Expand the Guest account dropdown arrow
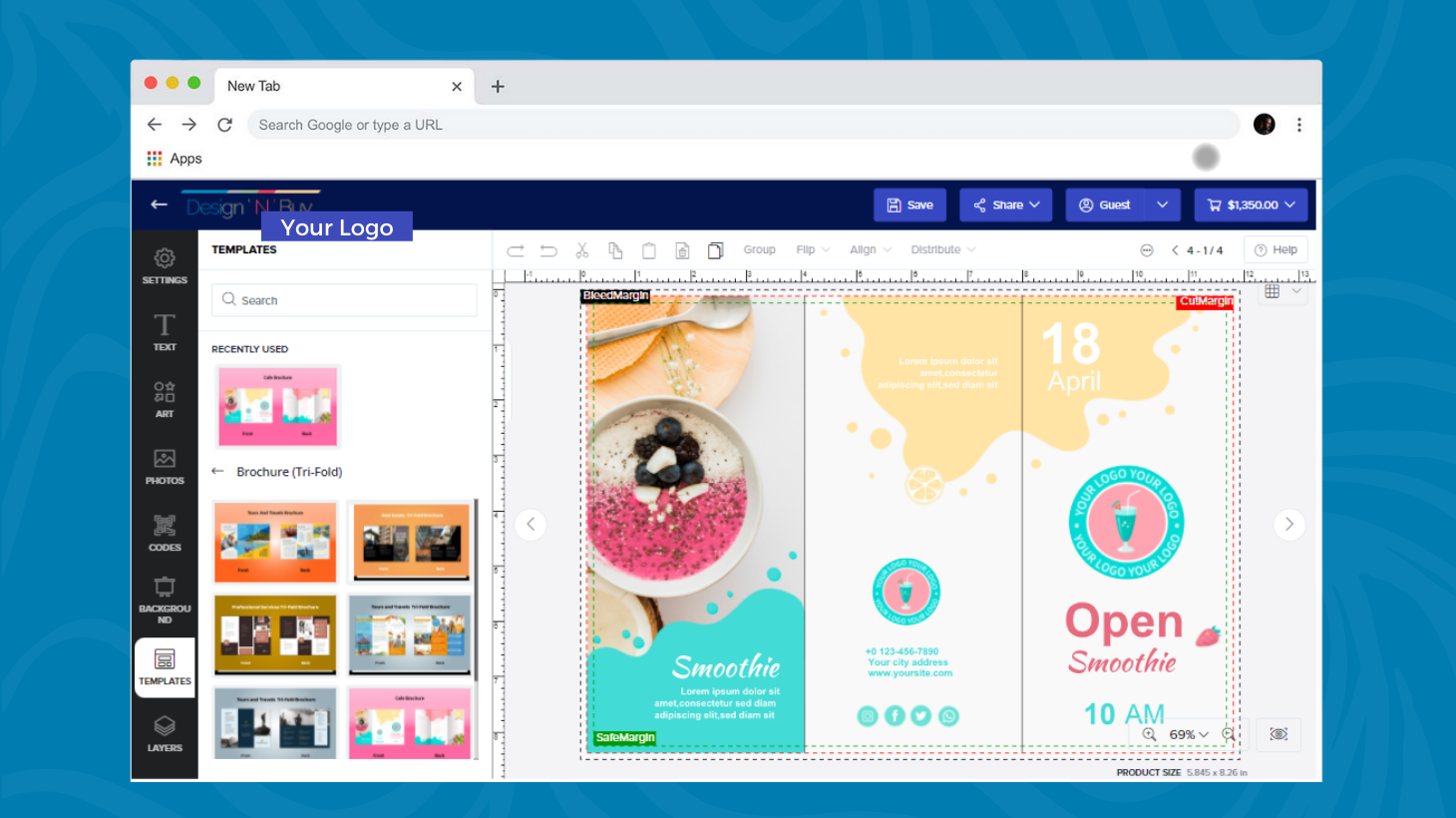The width and height of the screenshot is (1456, 818). point(1163,204)
